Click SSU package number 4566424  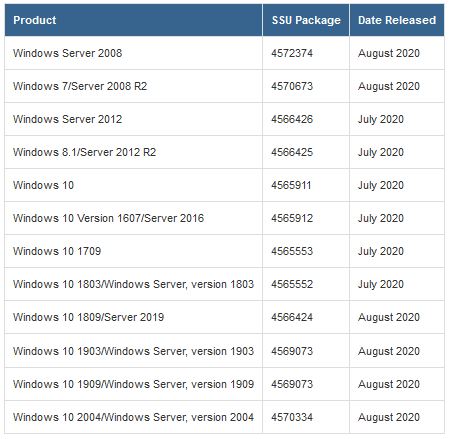click(x=292, y=317)
